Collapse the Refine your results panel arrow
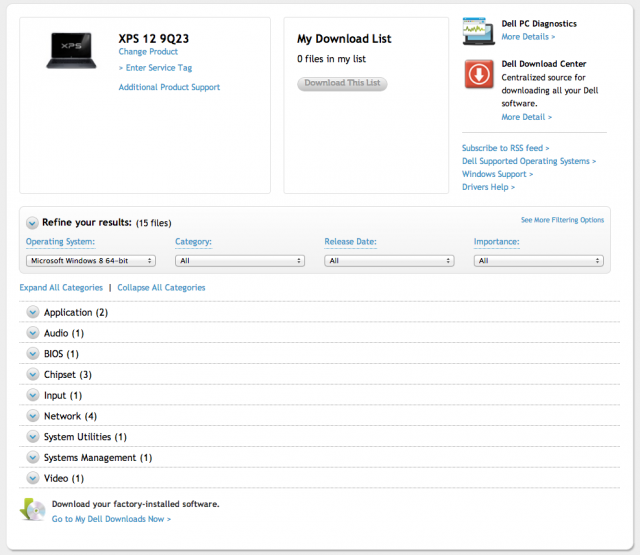640x555 pixels. [x=32, y=223]
